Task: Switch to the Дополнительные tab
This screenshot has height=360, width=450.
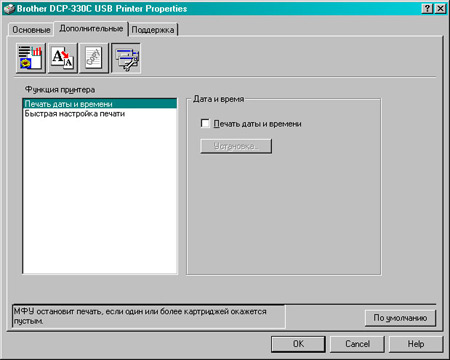Action: 91,29
